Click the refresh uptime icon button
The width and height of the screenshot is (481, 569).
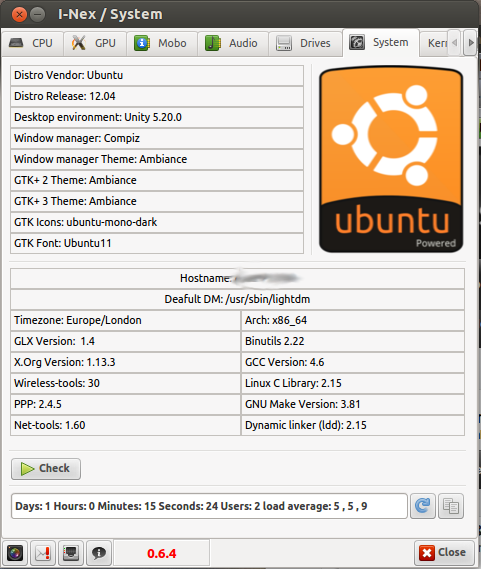[x=423, y=506]
